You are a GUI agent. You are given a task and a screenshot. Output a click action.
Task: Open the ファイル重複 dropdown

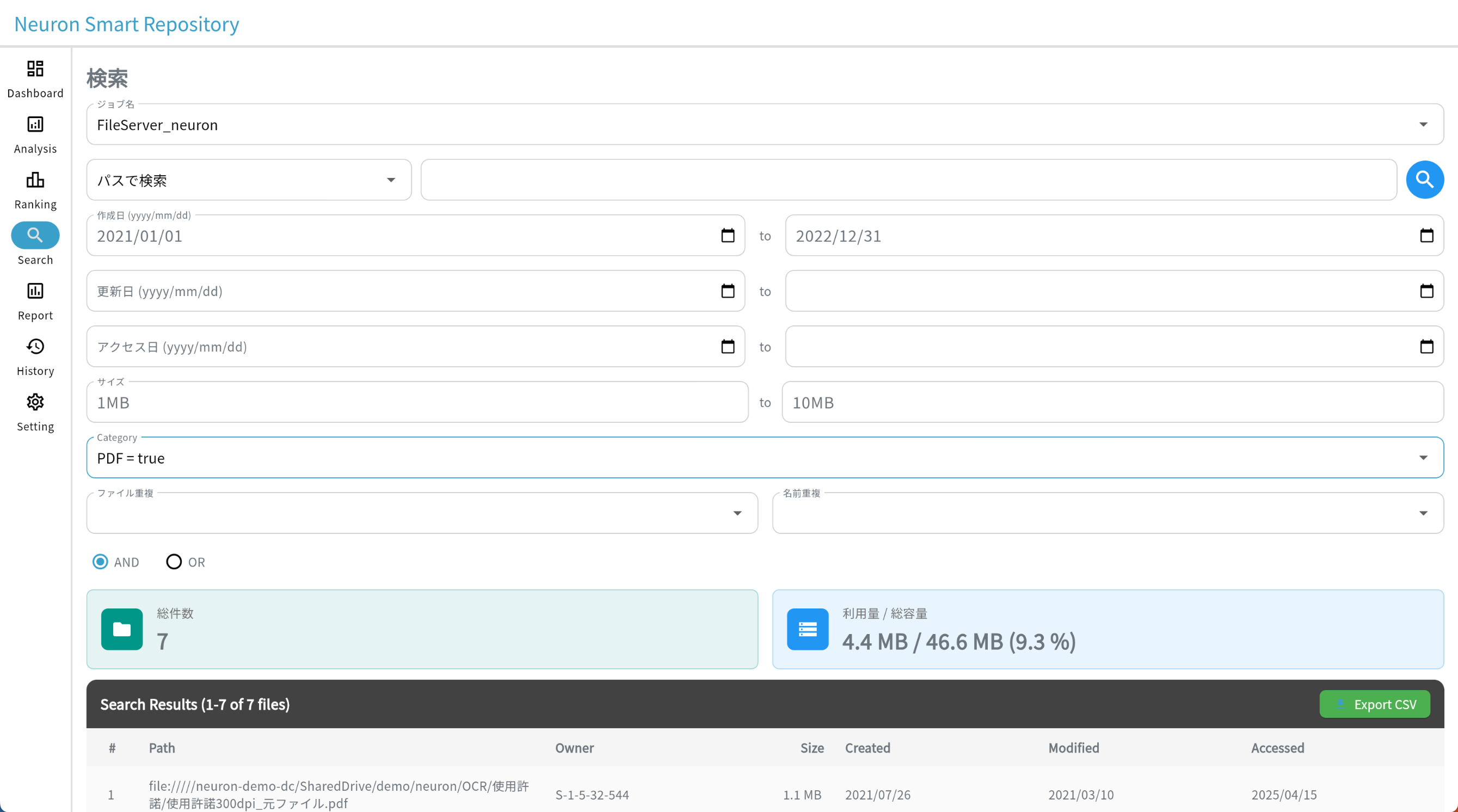pos(422,513)
